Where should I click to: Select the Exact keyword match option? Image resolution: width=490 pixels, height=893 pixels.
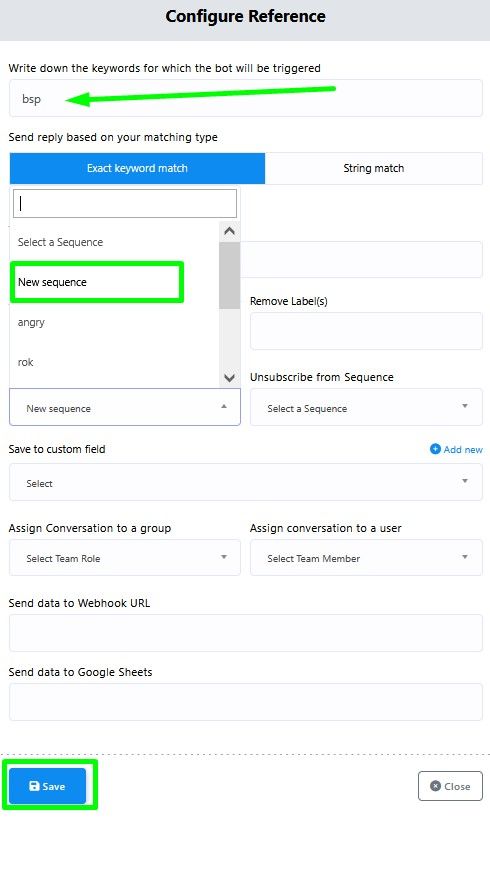pyautogui.click(x=137, y=168)
